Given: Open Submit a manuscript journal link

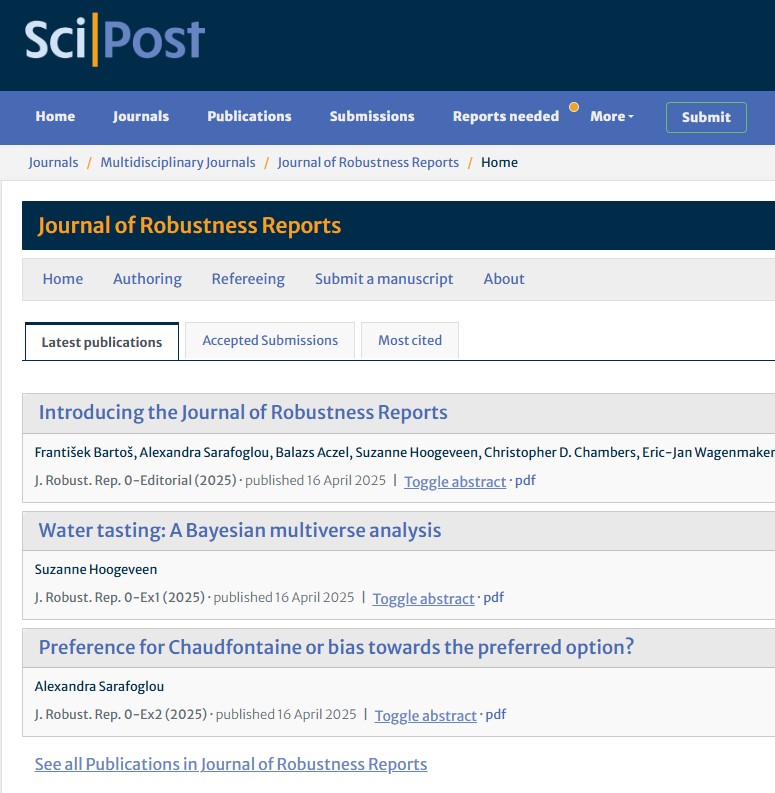Looking at the screenshot, I should [x=384, y=279].
